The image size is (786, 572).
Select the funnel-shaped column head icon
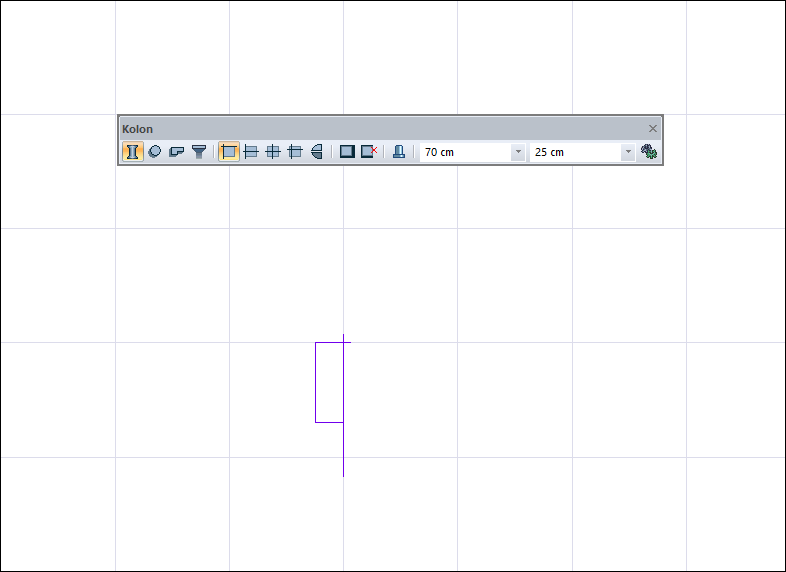pyautogui.click(x=199, y=151)
